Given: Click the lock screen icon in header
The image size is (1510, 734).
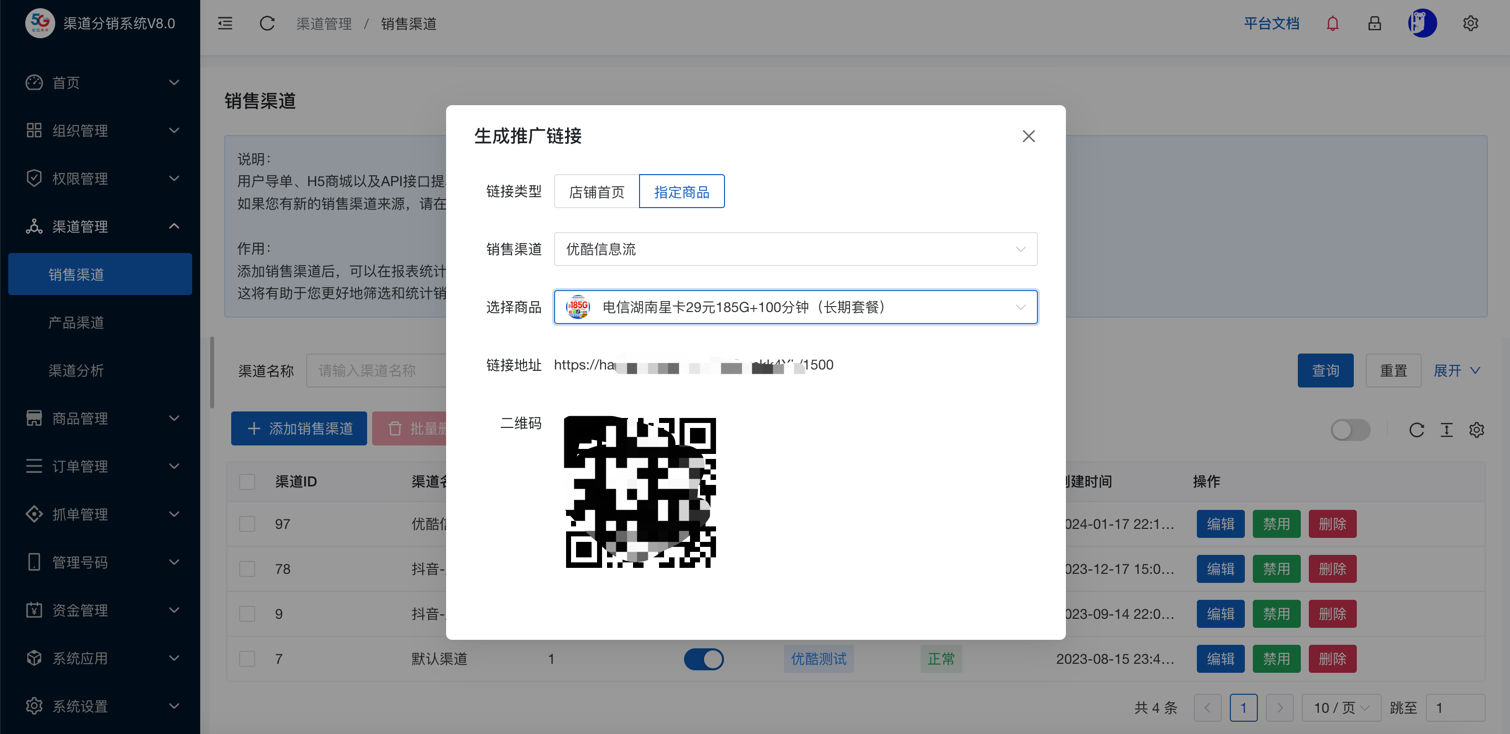Looking at the screenshot, I should [1374, 22].
